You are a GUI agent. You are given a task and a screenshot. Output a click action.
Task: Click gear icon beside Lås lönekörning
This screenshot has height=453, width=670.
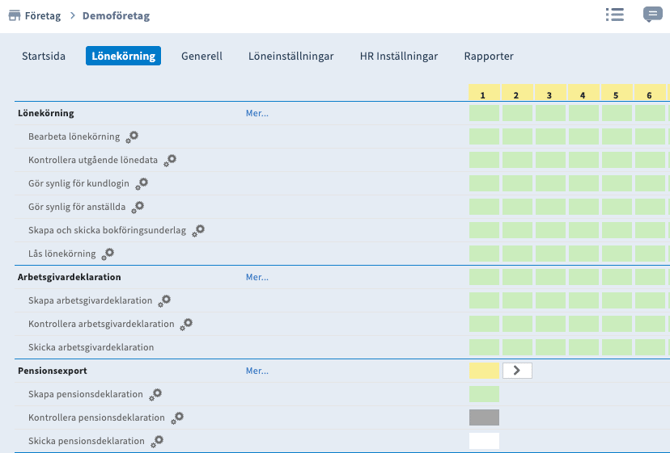click(x=108, y=254)
